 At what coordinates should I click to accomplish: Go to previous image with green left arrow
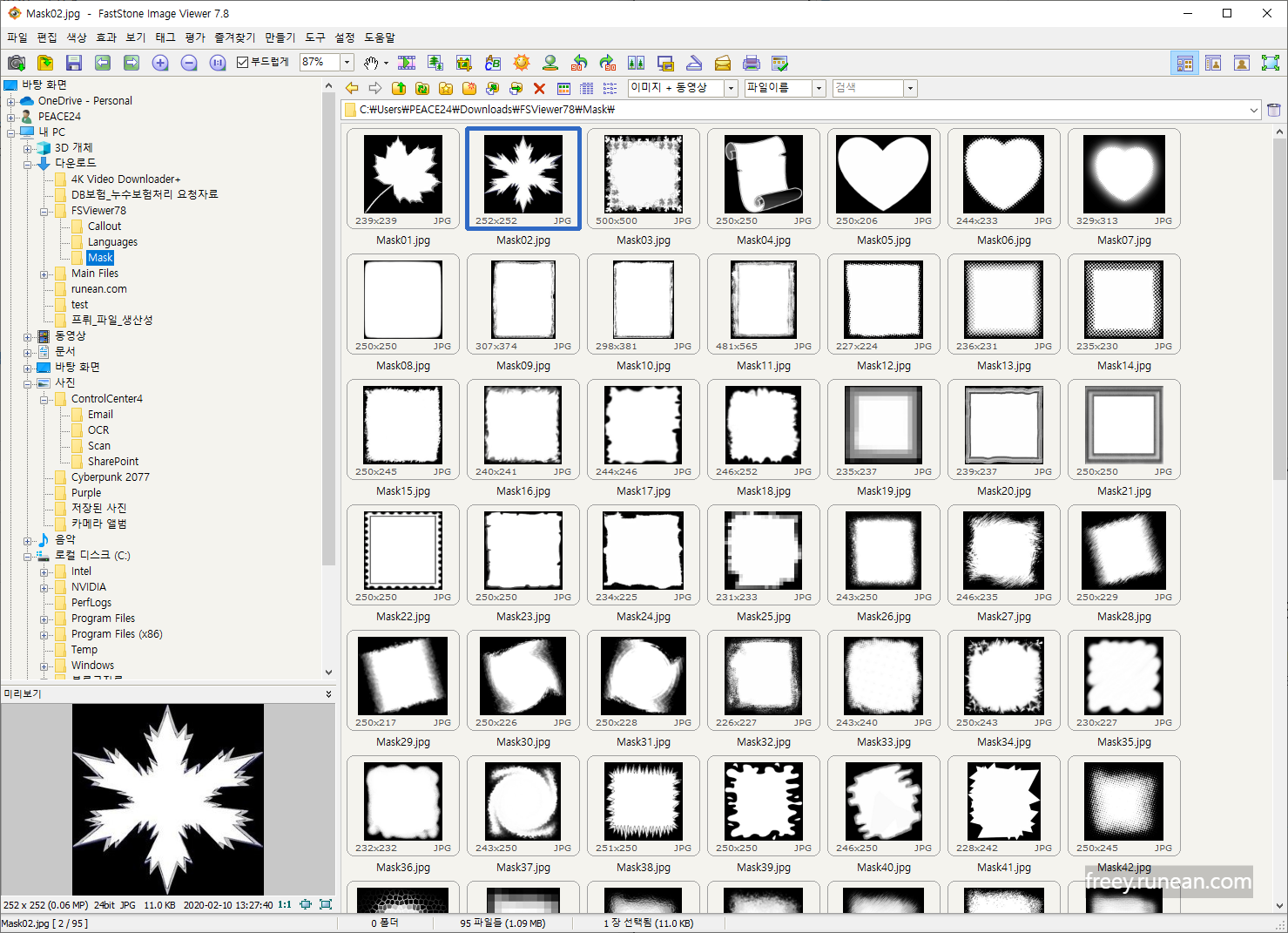103,63
